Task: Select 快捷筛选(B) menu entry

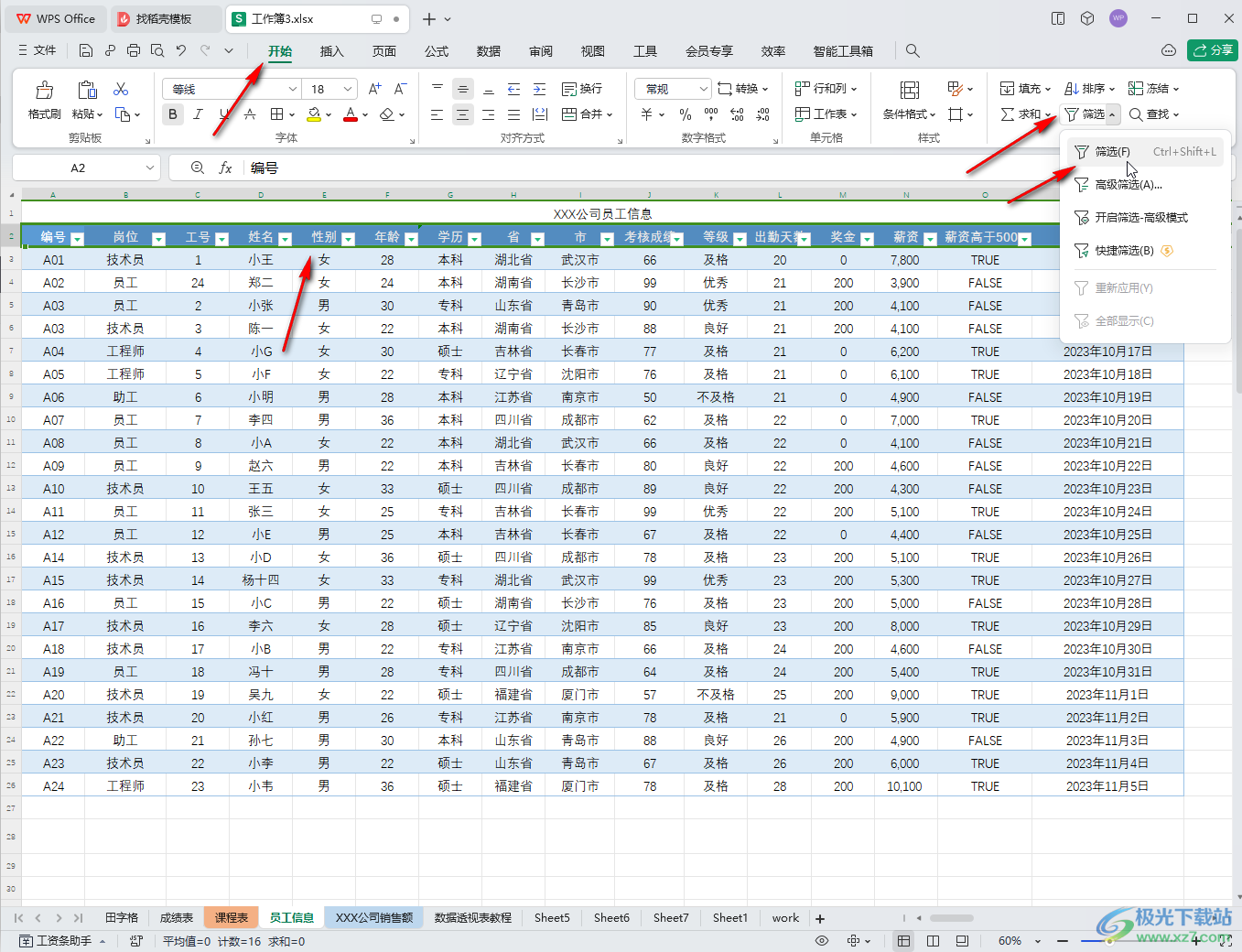Action: (1145, 250)
